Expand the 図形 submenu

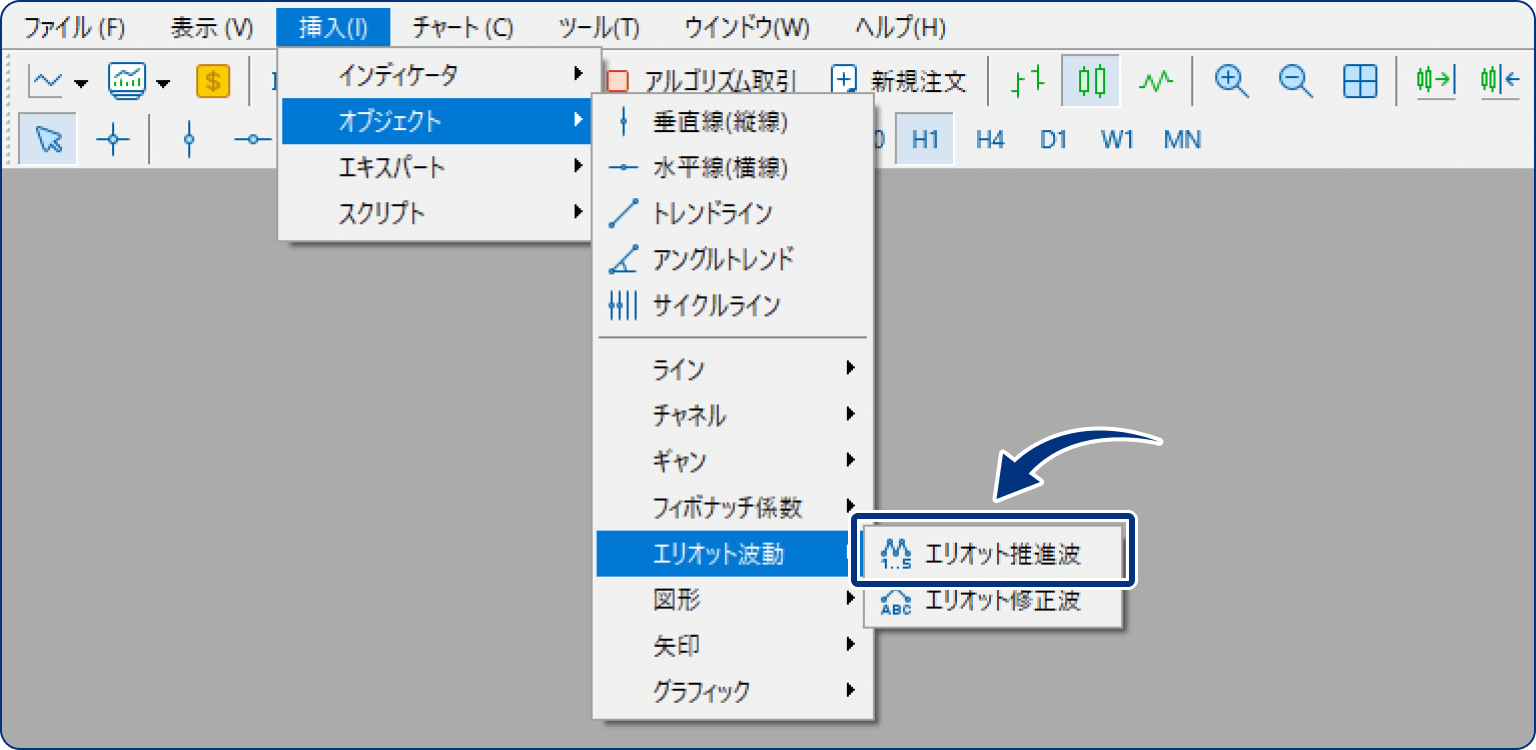point(733,600)
